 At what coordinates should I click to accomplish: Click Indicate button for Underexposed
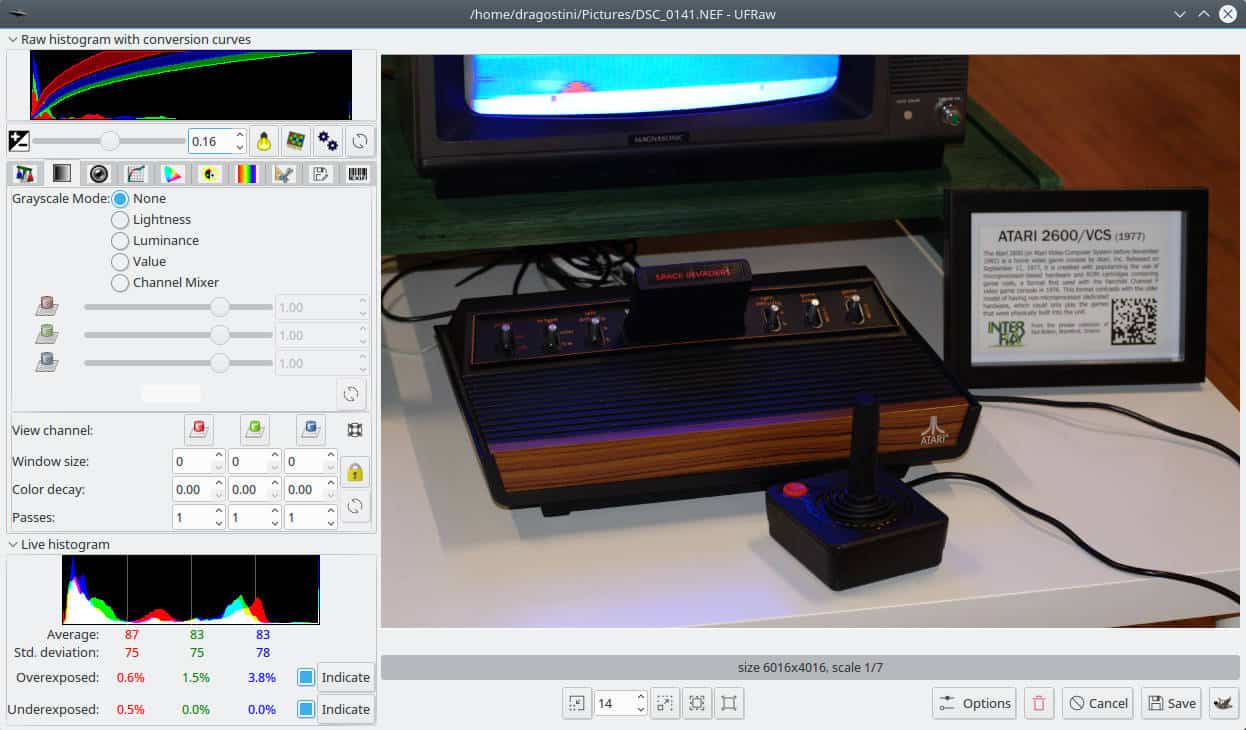[346, 710]
